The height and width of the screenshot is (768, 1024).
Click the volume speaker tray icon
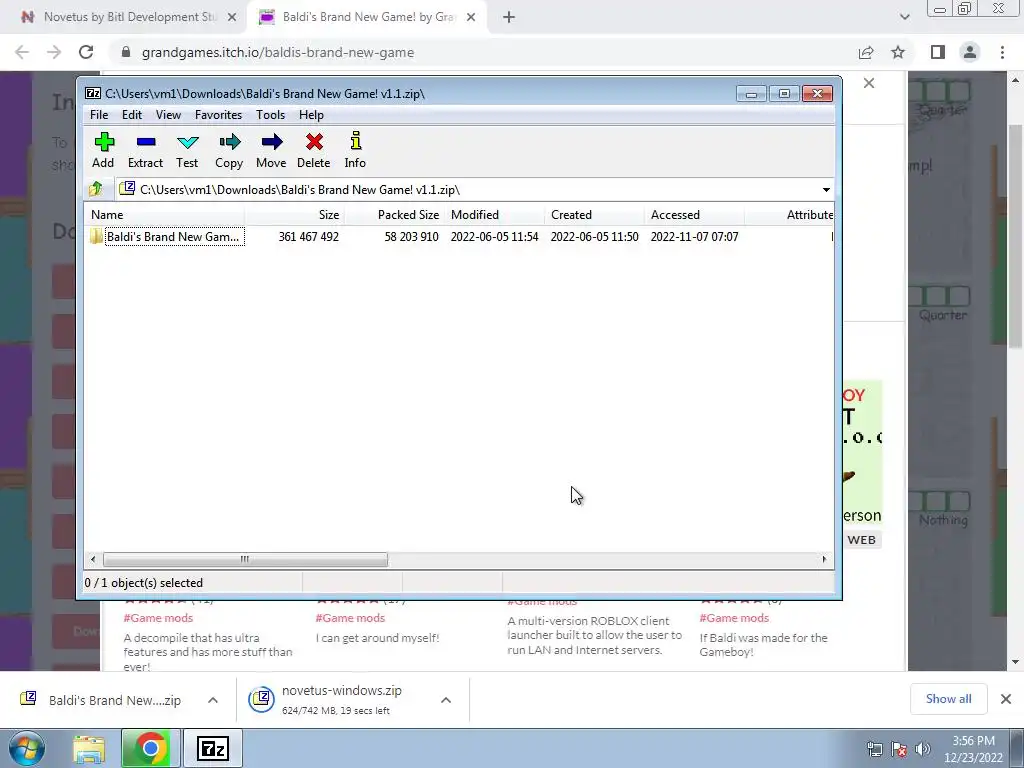(x=923, y=749)
